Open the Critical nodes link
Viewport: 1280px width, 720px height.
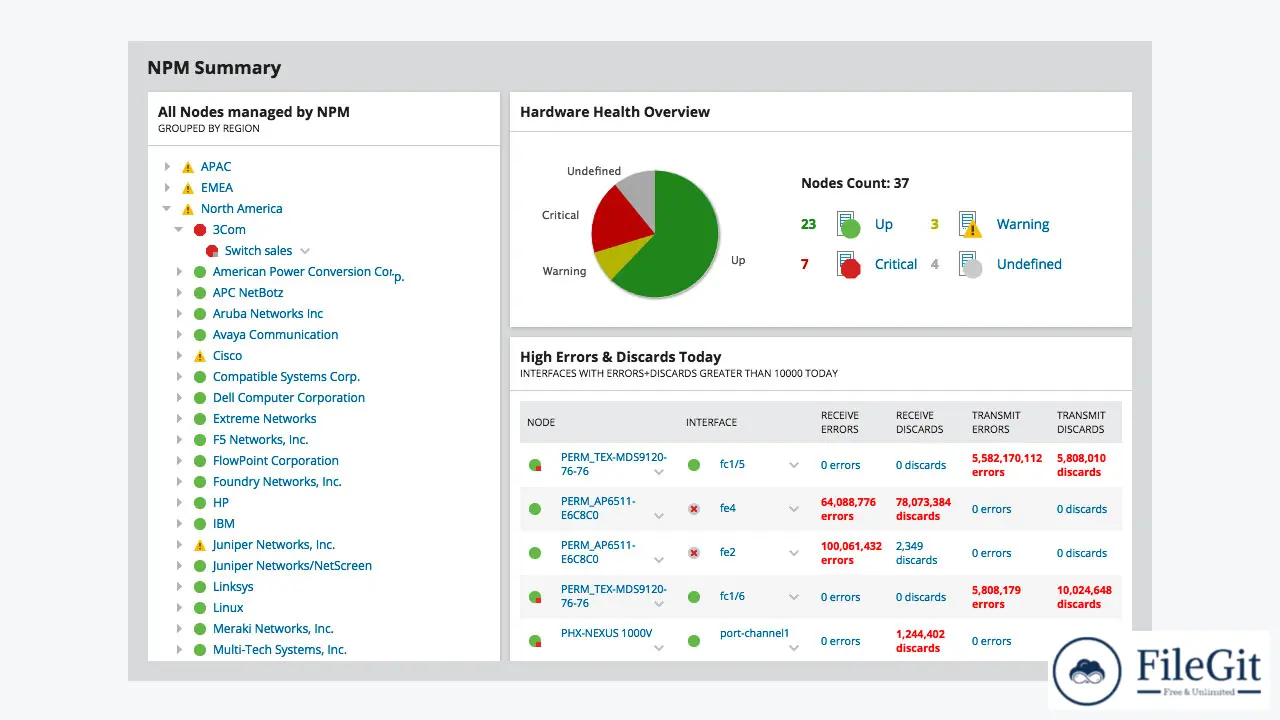[x=896, y=264]
